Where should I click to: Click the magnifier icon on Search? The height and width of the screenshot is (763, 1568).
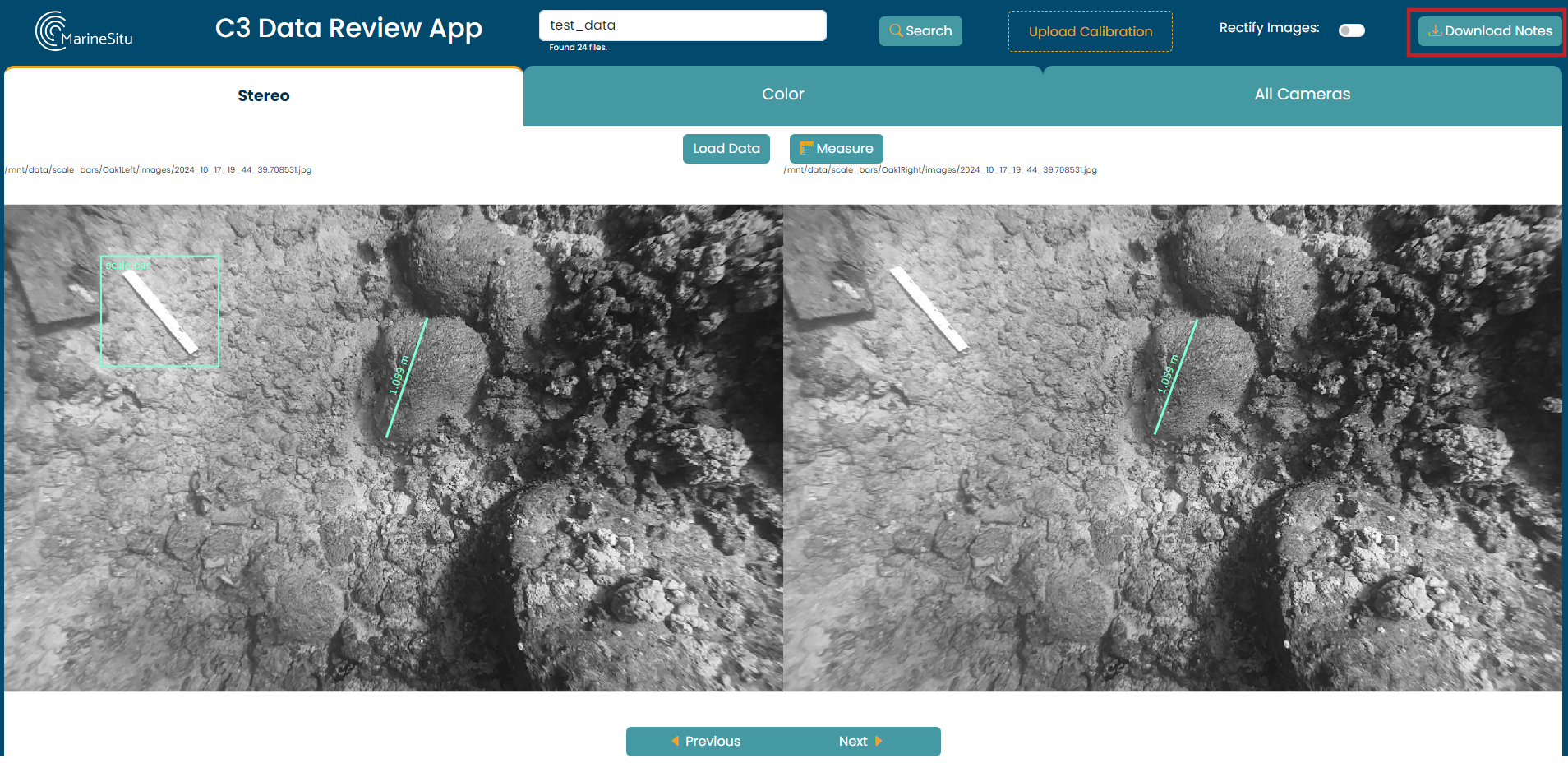(x=896, y=30)
